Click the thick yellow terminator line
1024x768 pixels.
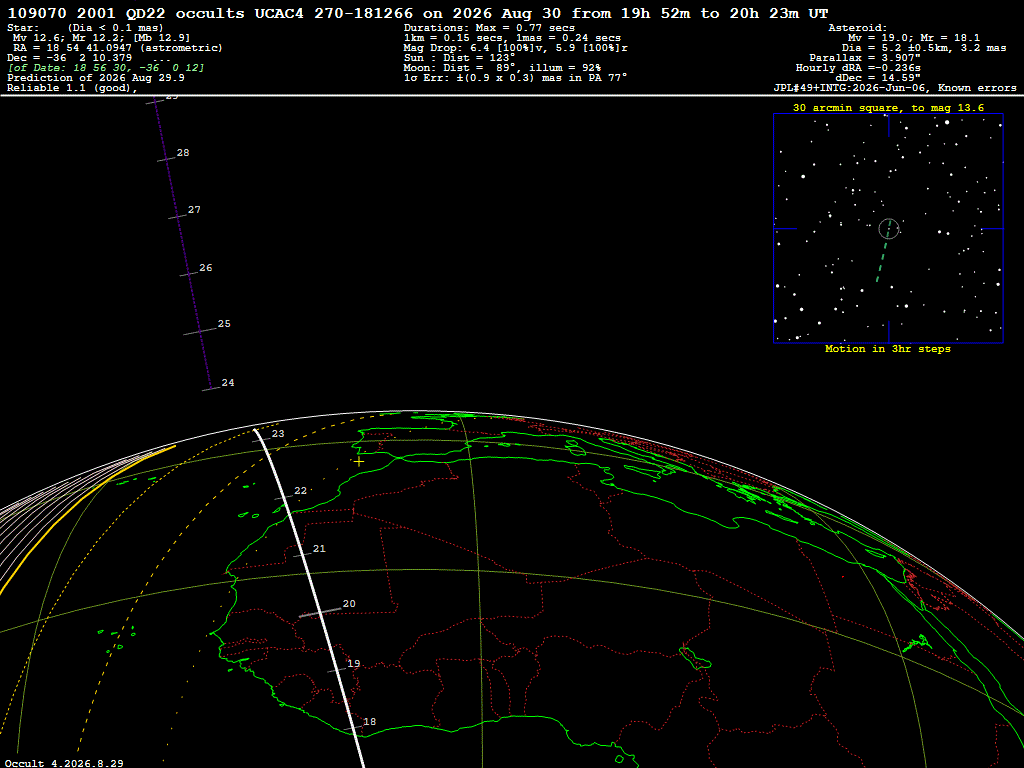point(85,516)
